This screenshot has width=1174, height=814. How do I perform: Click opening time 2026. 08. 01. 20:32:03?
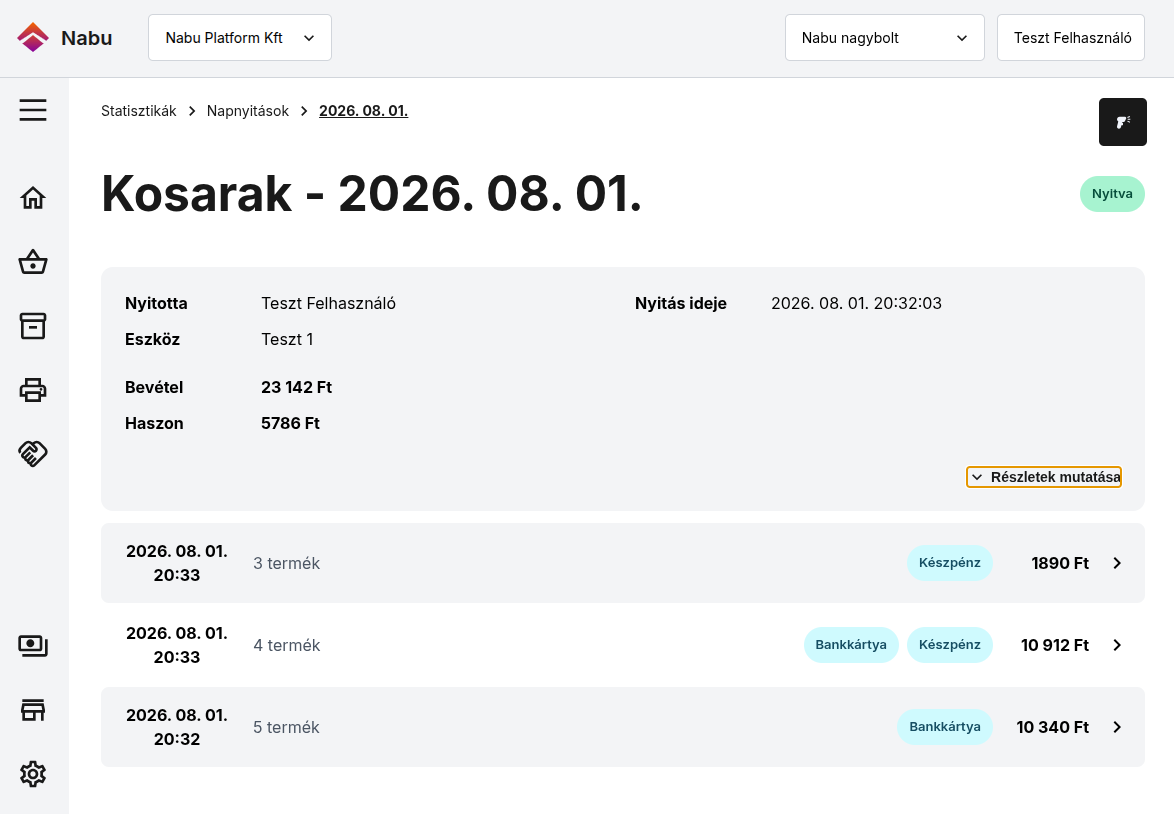[857, 303]
